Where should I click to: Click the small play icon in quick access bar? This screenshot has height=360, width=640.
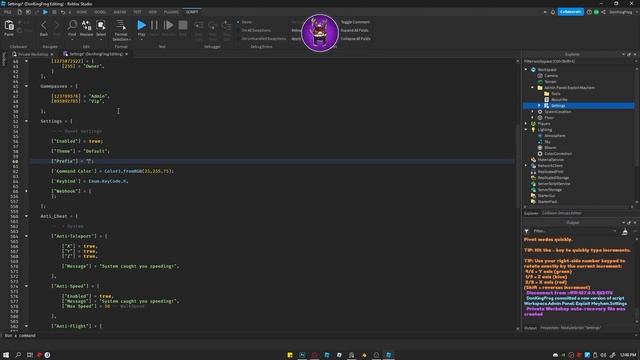pyautogui.click(x=45, y=12)
